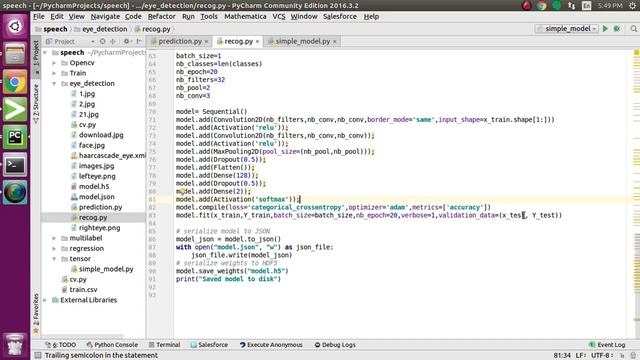Click the network indicator in system tray
Screen dimensions: 640x360
[x=571, y=5]
